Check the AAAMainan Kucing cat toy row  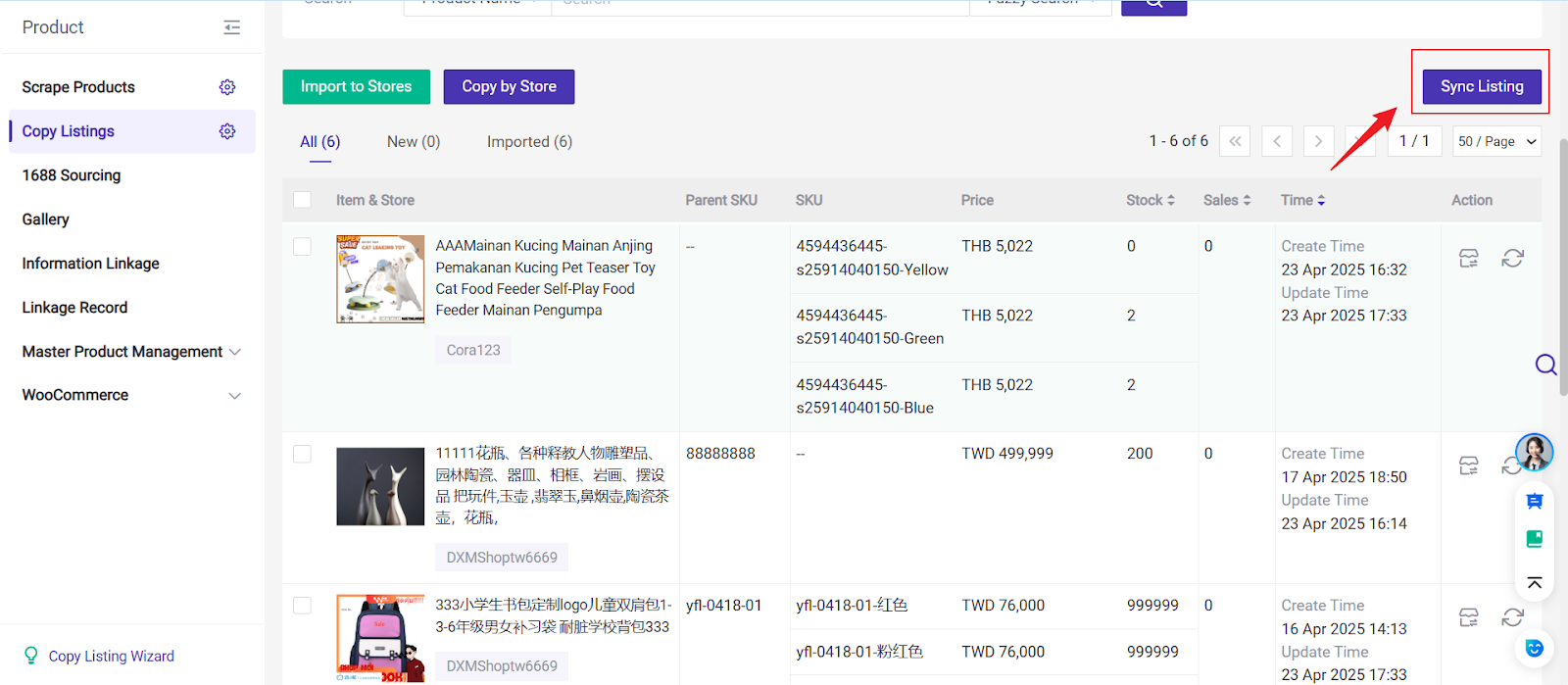pyautogui.click(x=303, y=247)
